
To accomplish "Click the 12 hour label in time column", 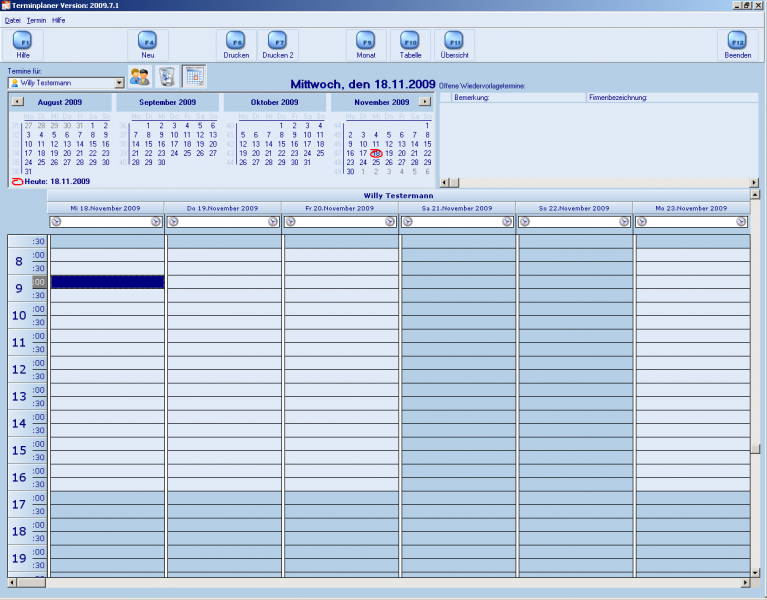I will click(x=19, y=369).
